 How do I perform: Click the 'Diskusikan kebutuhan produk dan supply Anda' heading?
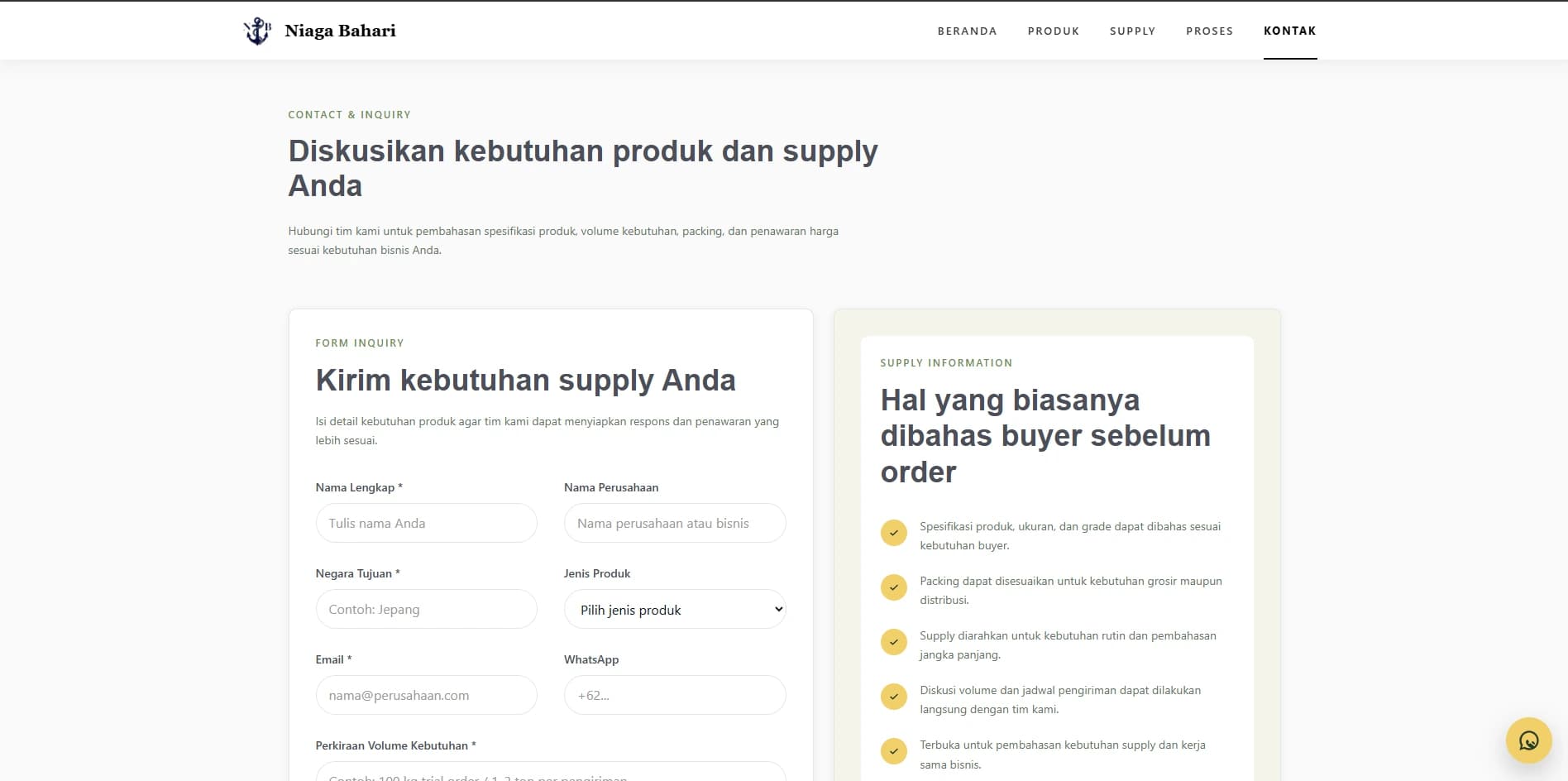tap(583, 168)
